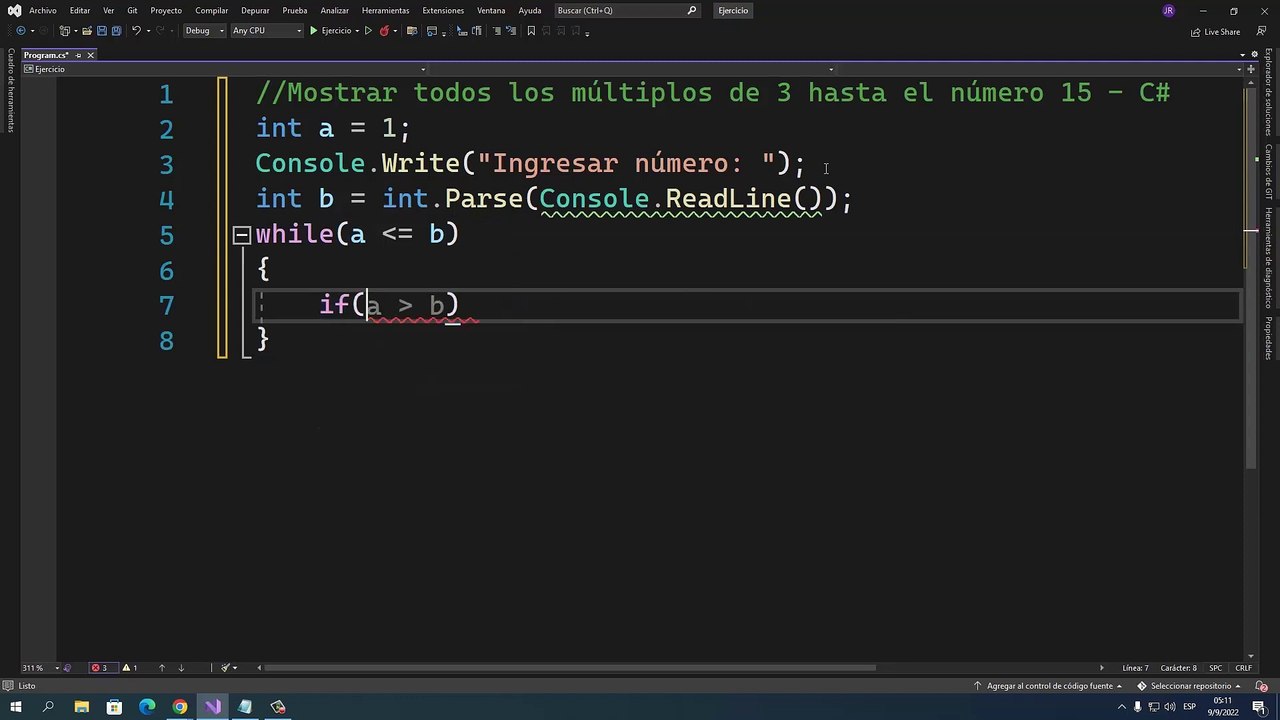The width and height of the screenshot is (1280, 720).
Task: Open the JR account avatar
Action: (x=1168, y=11)
